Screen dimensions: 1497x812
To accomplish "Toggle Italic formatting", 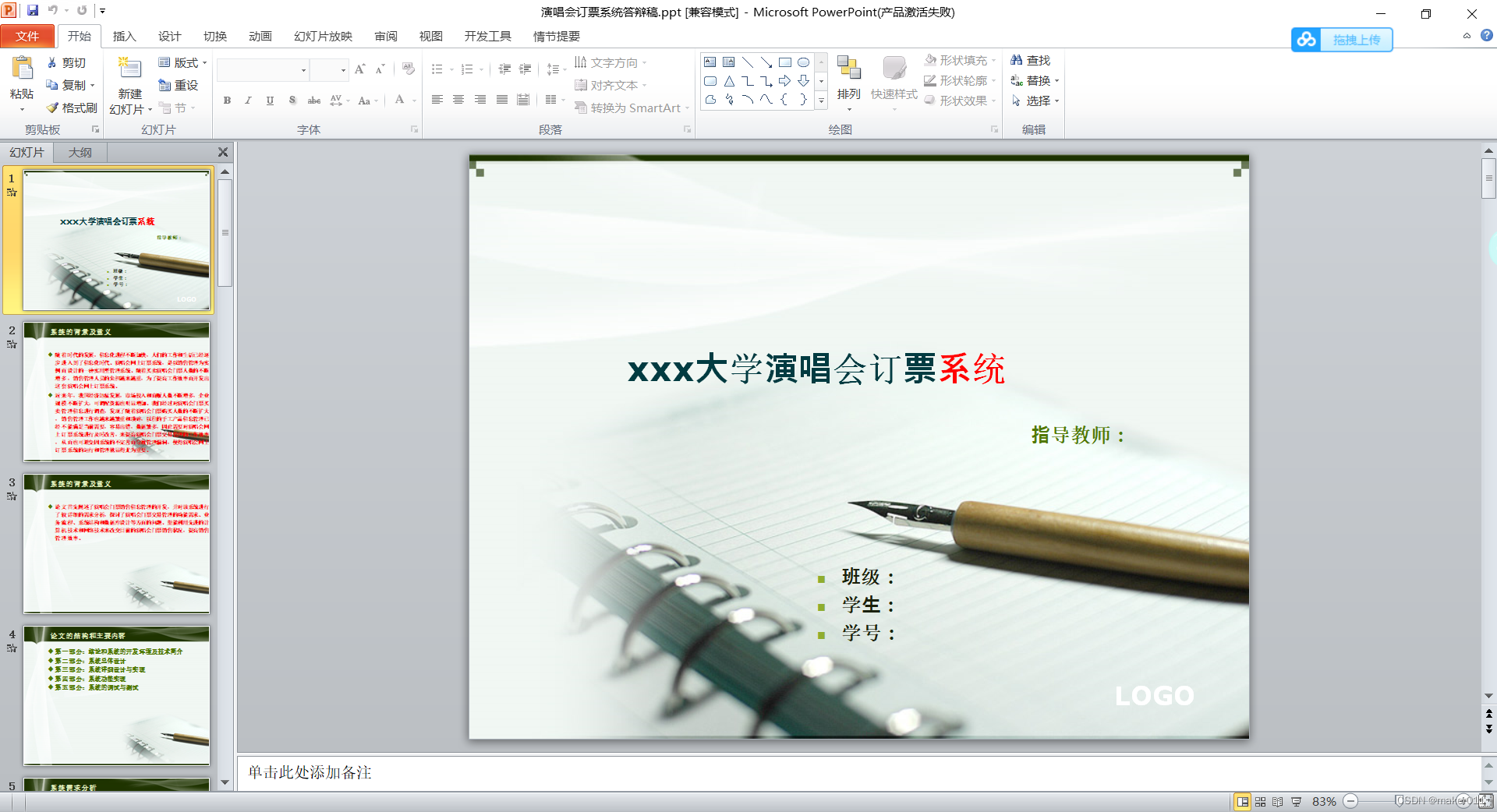I will (x=248, y=100).
